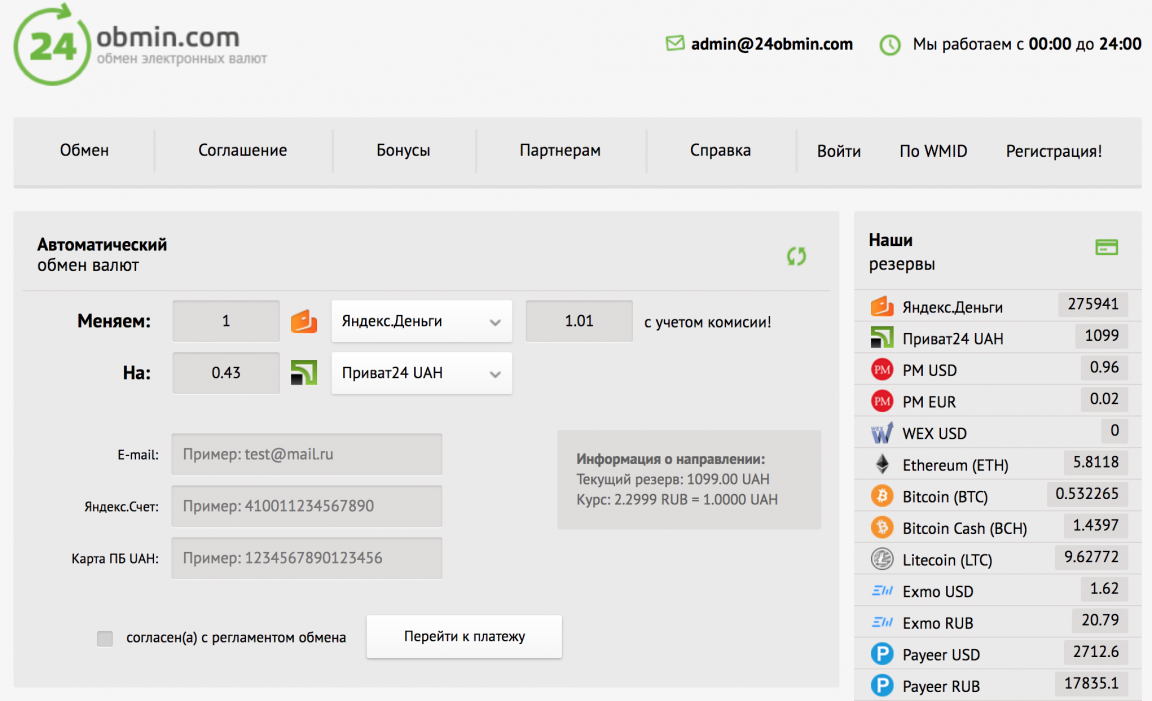This screenshot has width=1152, height=701.
Task: Click the Яндекс.Деньги reserve value 275941
Action: coord(1093,303)
